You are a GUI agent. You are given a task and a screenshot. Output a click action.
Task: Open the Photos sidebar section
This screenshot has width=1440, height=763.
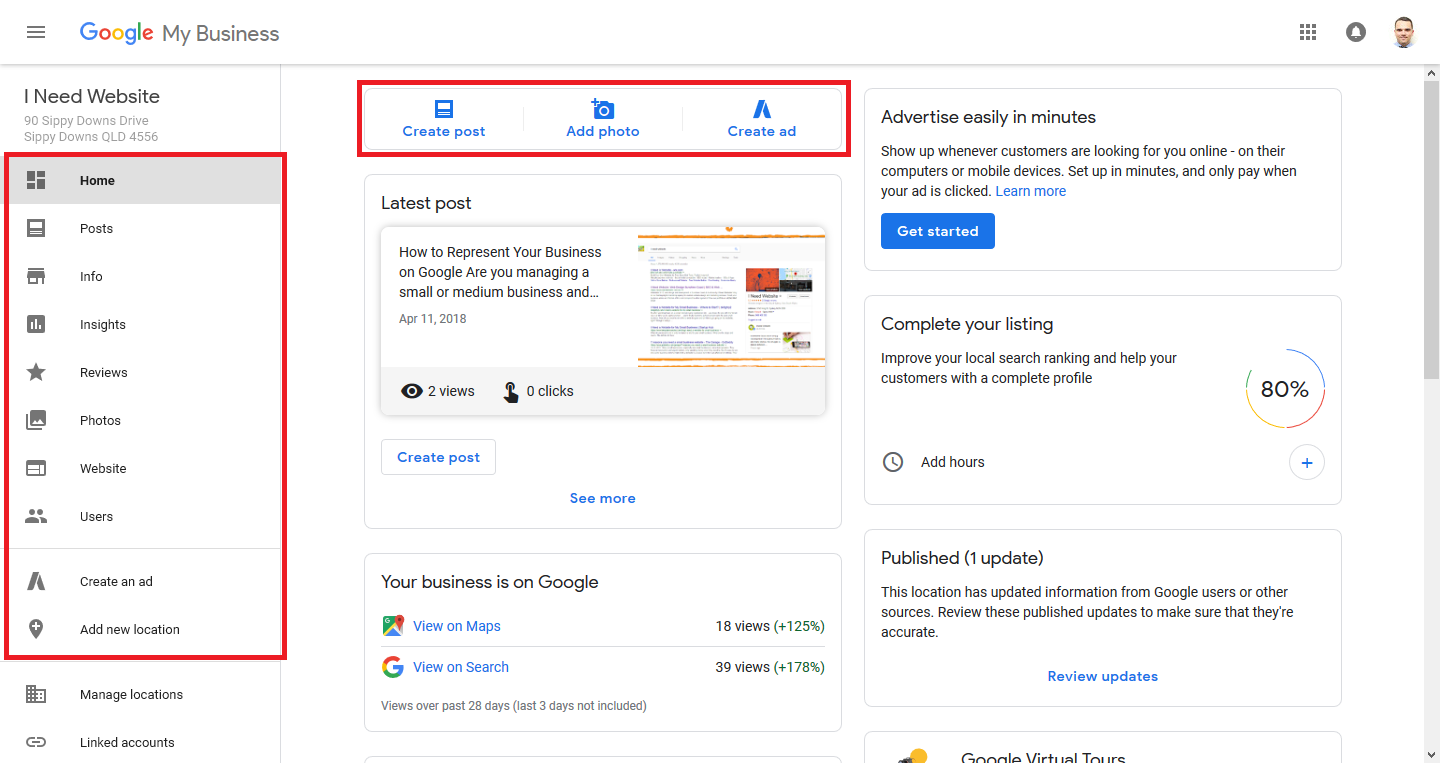[100, 421]
